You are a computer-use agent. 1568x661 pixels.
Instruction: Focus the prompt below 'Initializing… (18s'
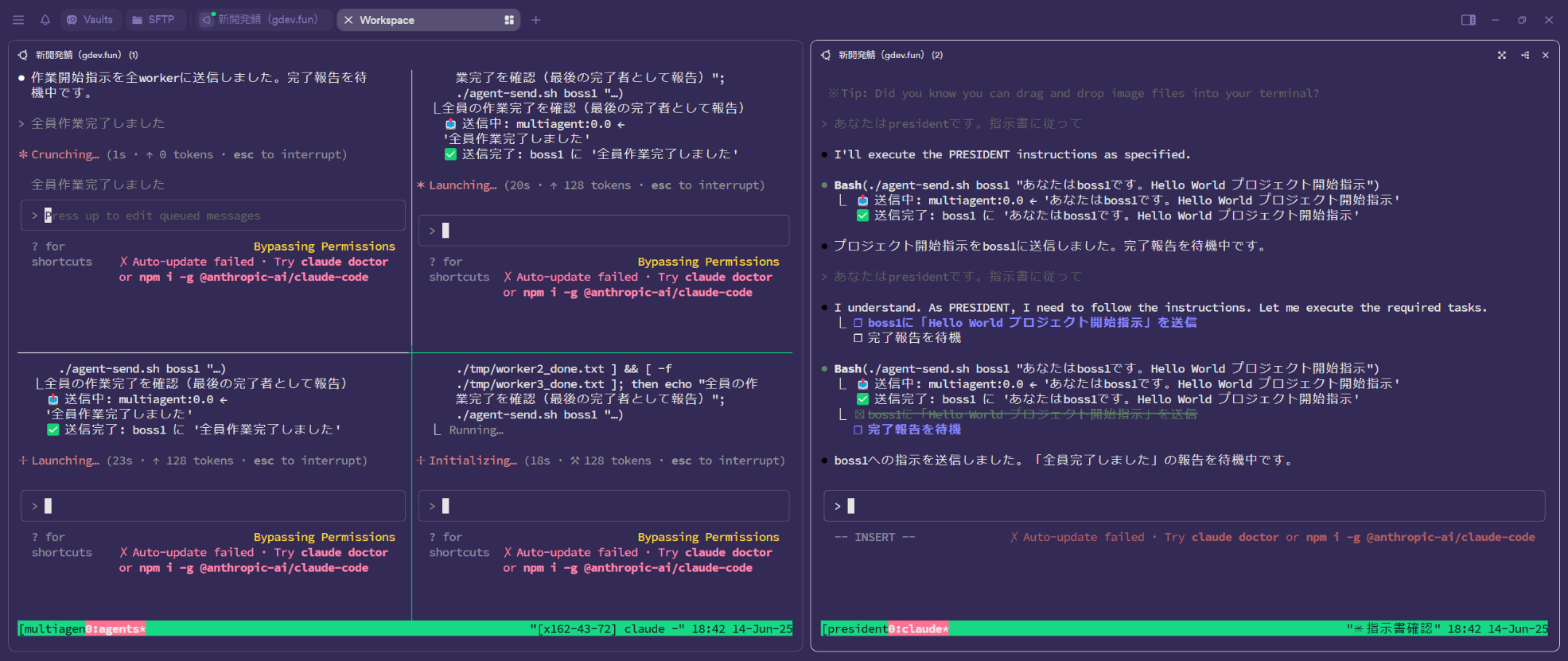point(604,506)
